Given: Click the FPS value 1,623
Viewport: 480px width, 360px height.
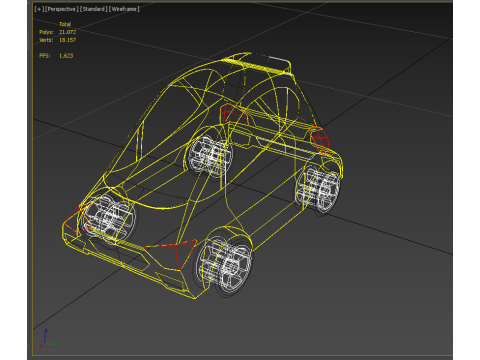Looking at the screenshot, I should pyautogui.click(x=66, y=56).
